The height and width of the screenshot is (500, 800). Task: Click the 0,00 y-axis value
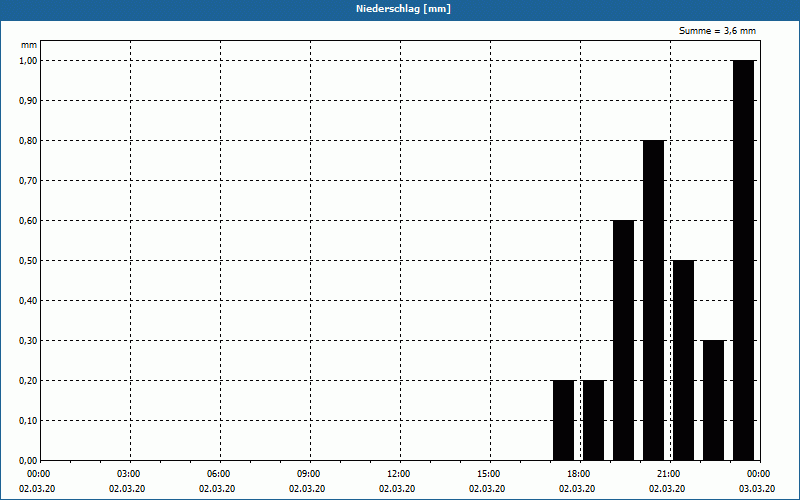pyautogui.click(x=28, y=461)
